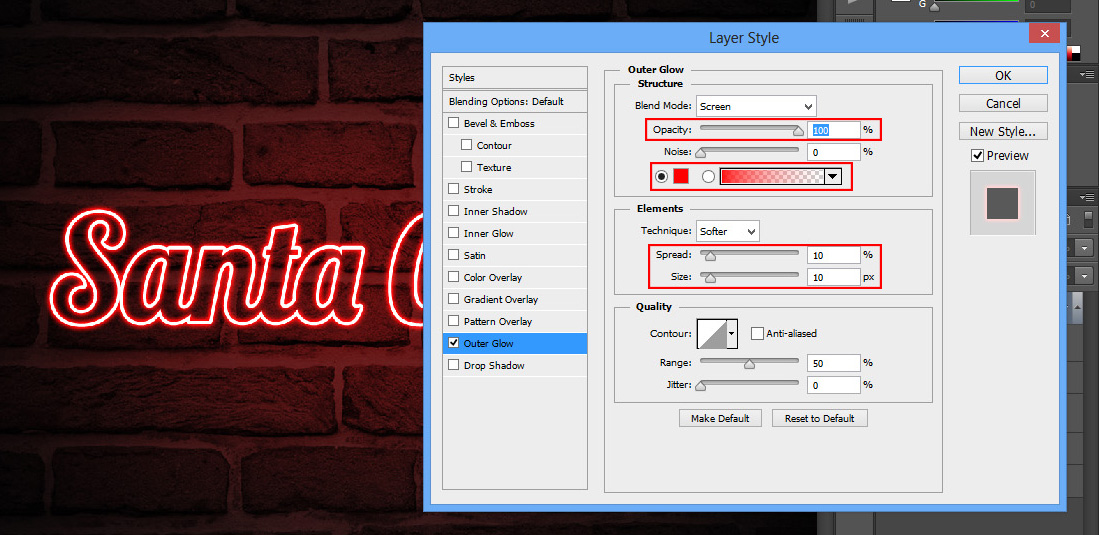
Task: Enable Anti-aliased contour option
Action: [x=758, y=333]
